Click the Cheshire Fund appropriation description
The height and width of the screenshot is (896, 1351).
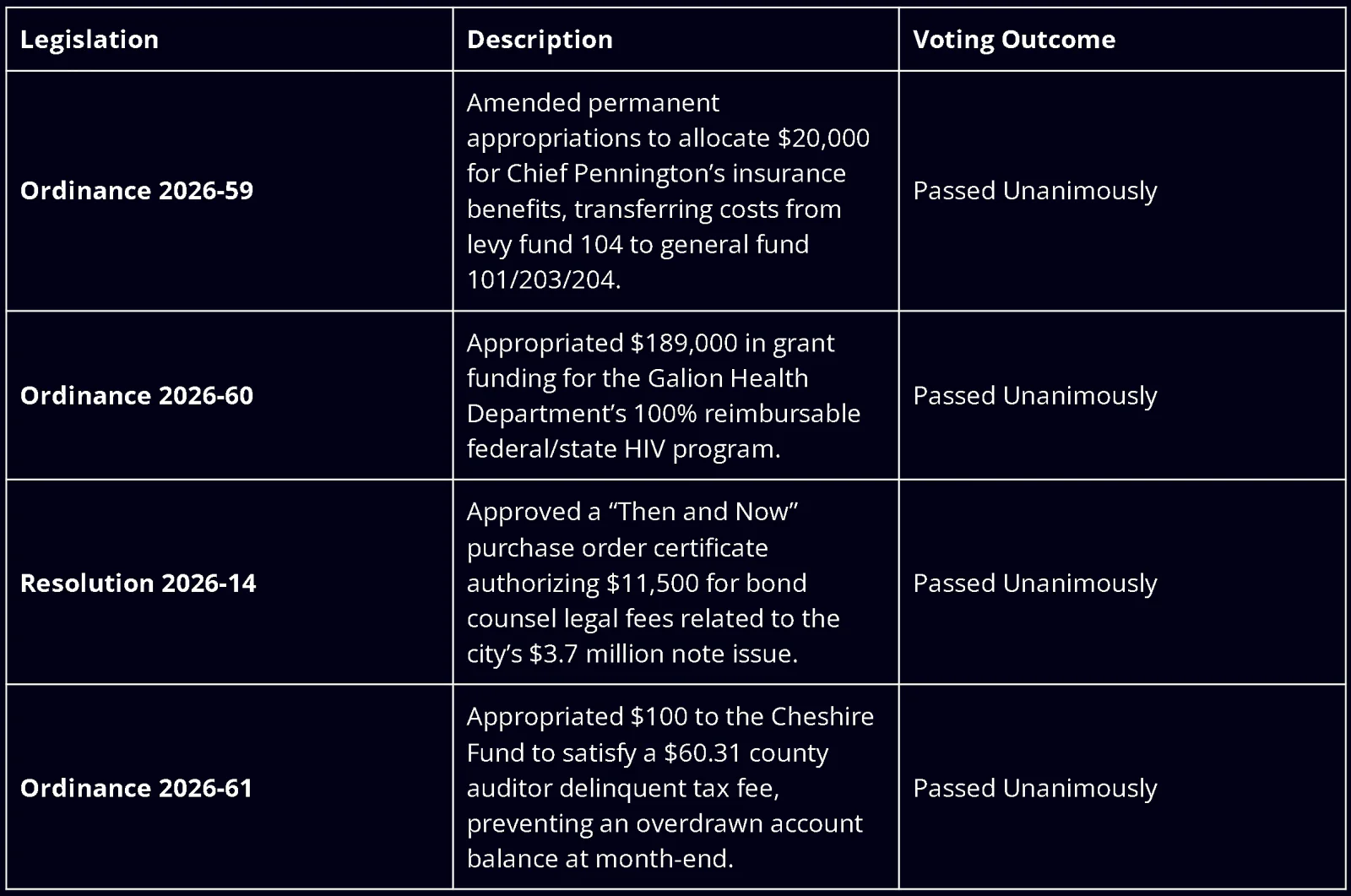[x=670, y=787]
